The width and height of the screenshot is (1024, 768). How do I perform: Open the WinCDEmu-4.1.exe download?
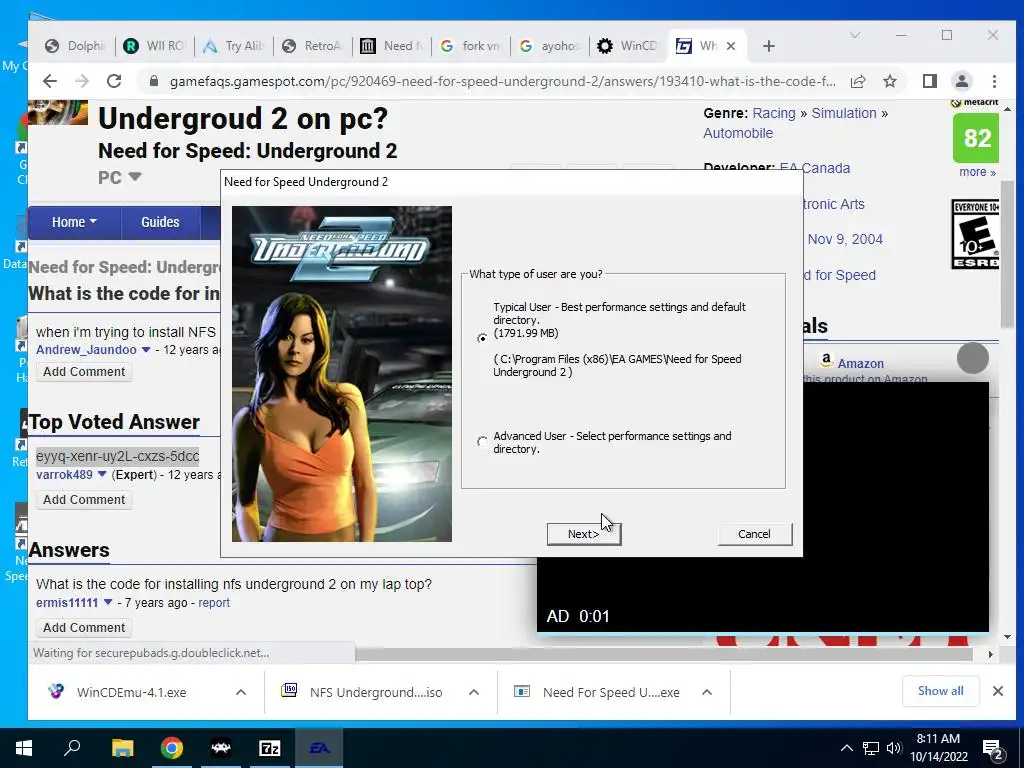point(131,692)
